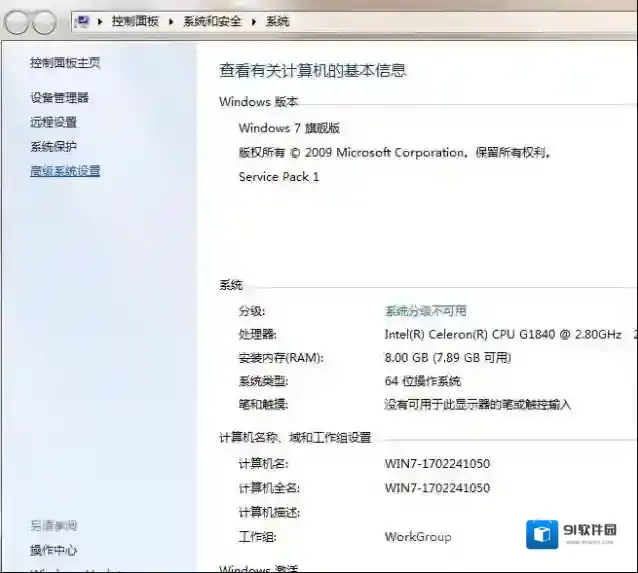Click the computer icon in the address bar
The height and width of the screenshot is (573, 638).
(84, 20)
